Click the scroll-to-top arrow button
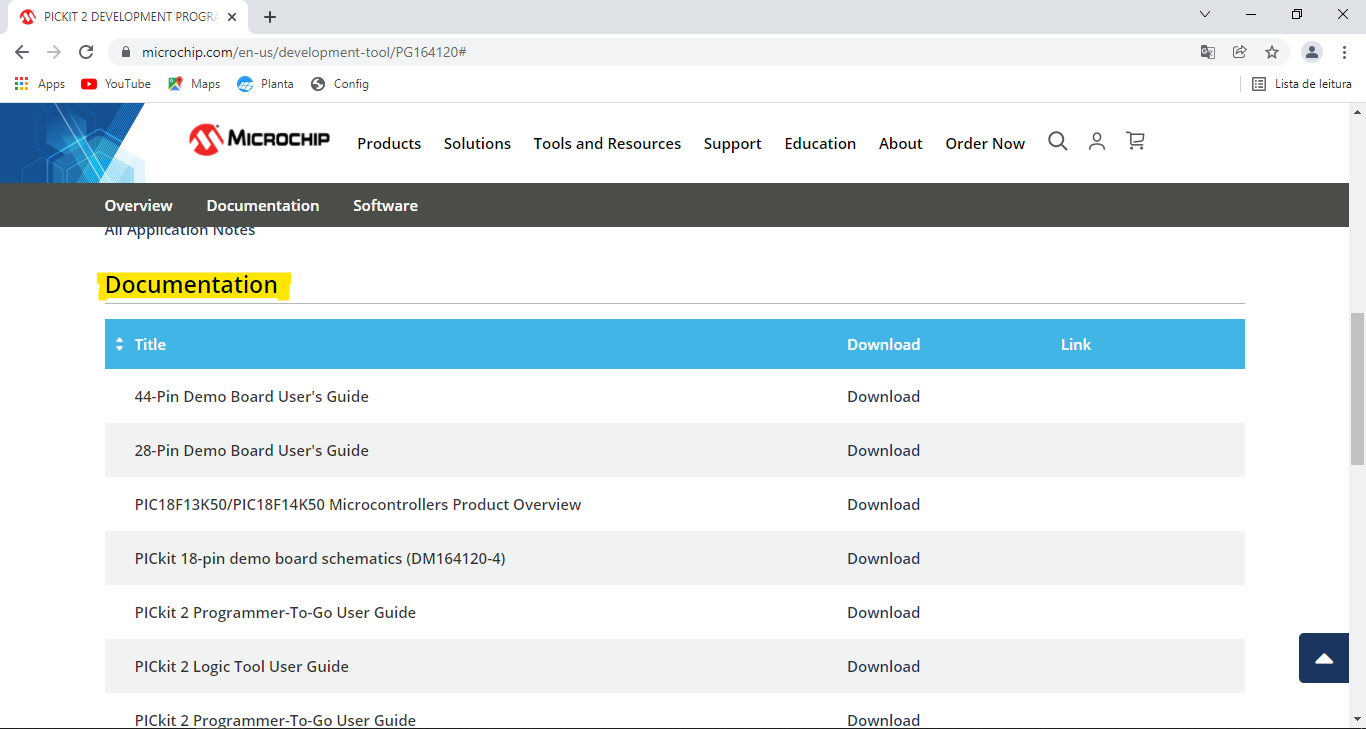1366x729 pixels. click(1323, 658)
